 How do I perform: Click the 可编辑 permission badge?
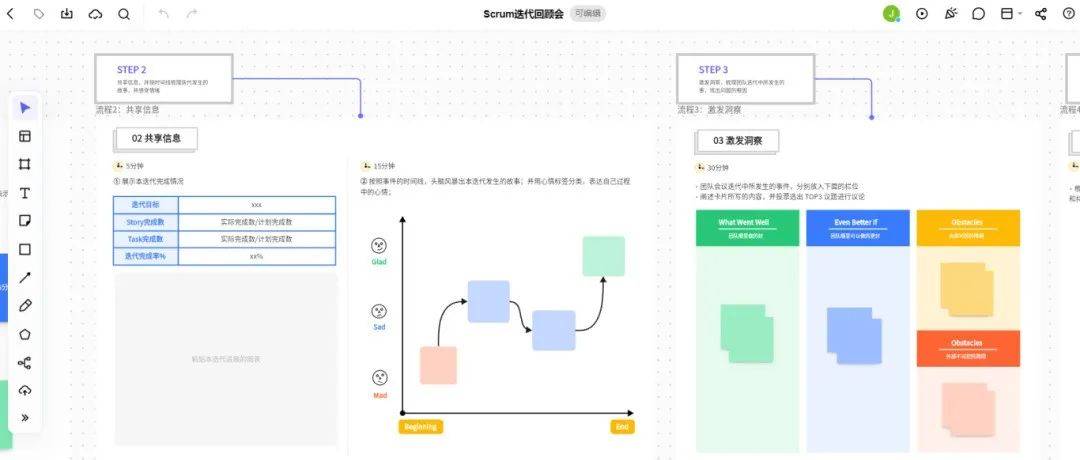point(588,14)
